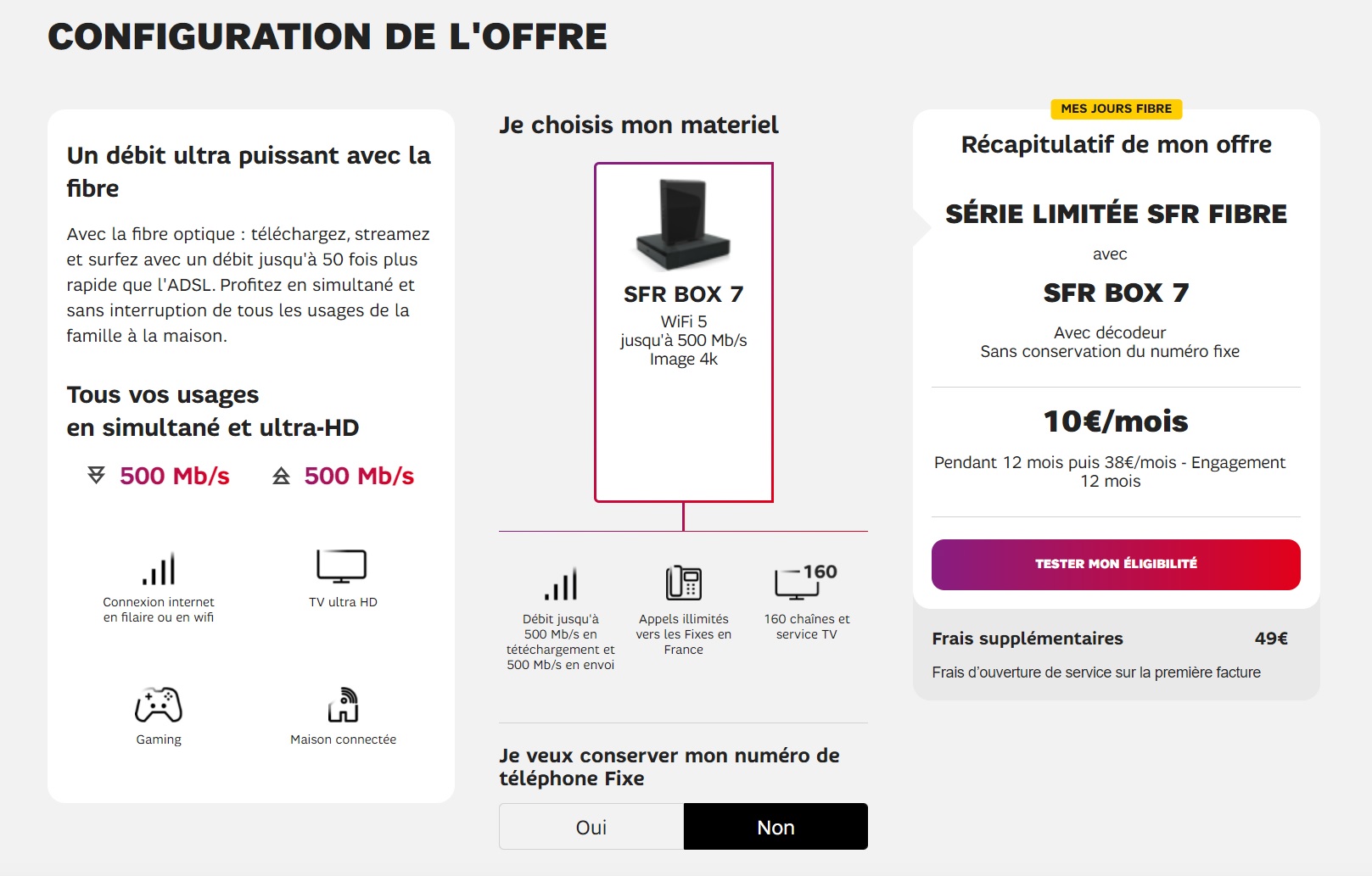
Task: Open the 'Récapitulatif de mon offre' panel
Action: click(x=1116, y=144)
